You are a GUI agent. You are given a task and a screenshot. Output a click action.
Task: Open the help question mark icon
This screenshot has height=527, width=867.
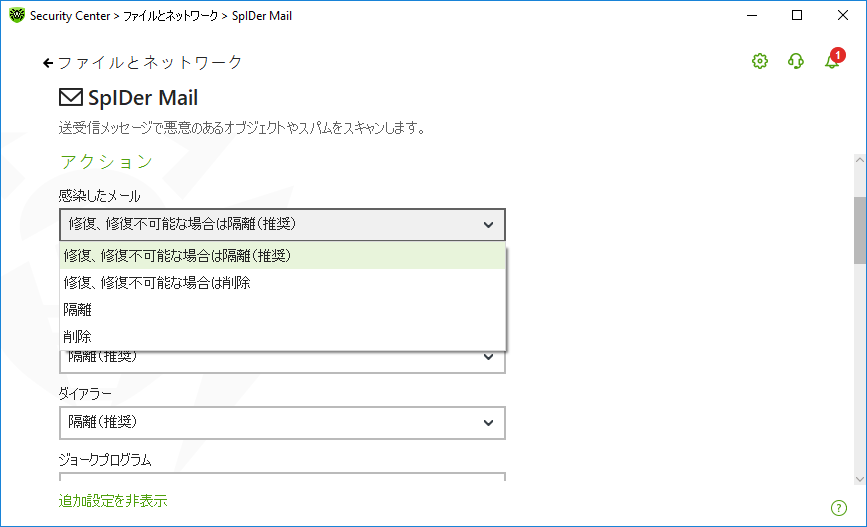tap(838, 508)
